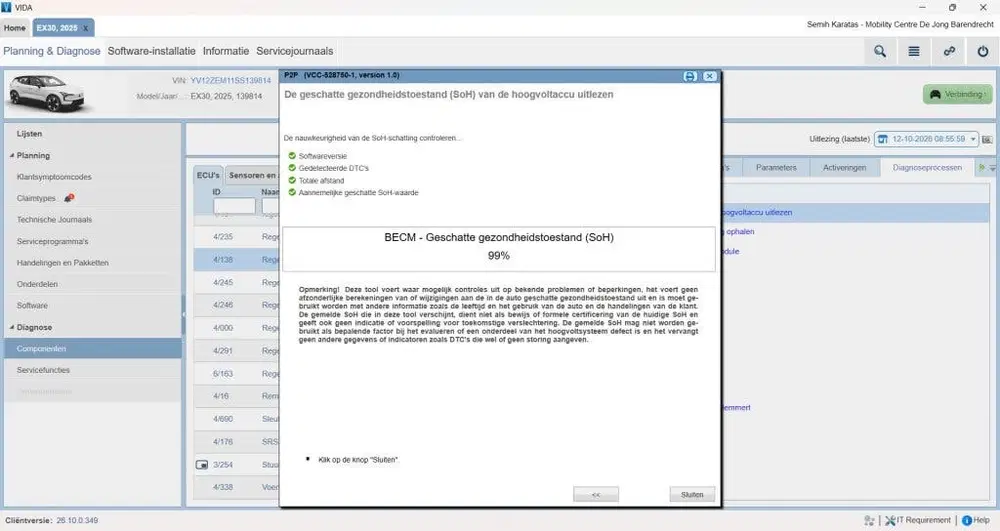Click the Help info icon
The height and width of the screenshot is (531, 1000).
pos(967,521)
